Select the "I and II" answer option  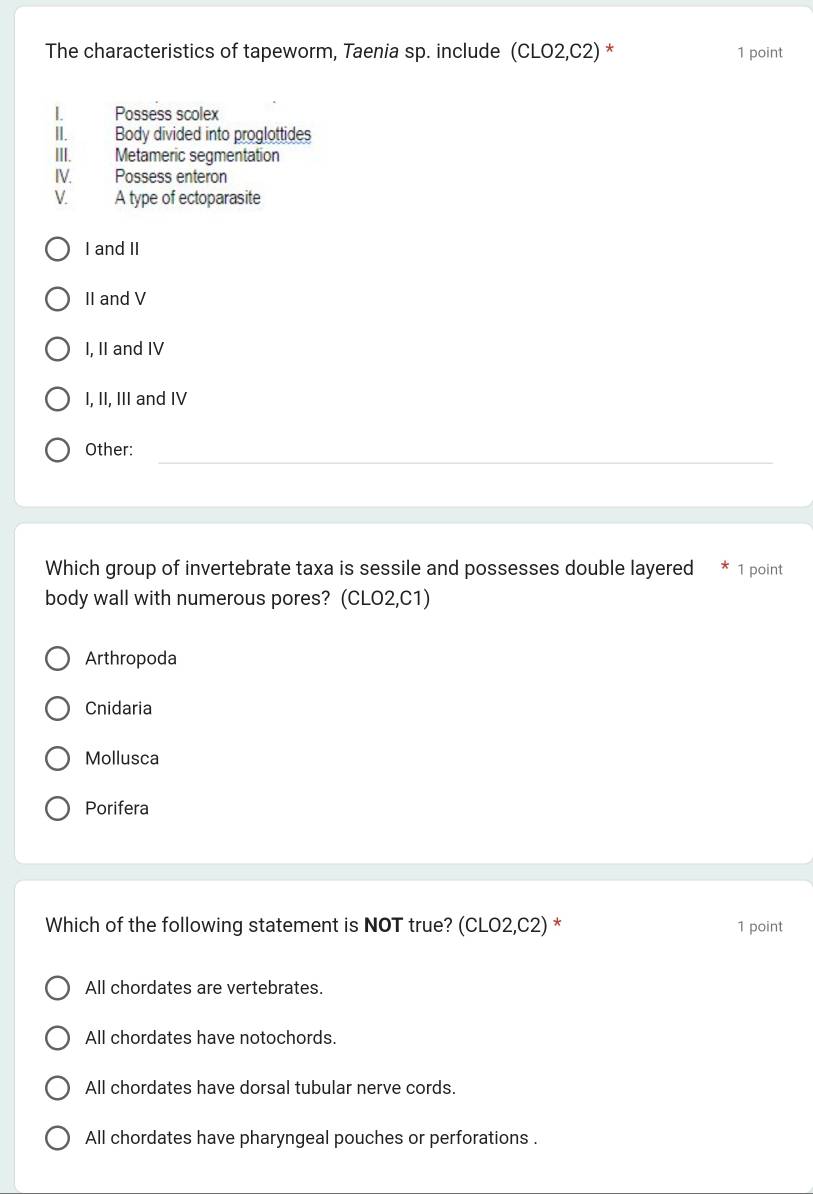(58, 249)
